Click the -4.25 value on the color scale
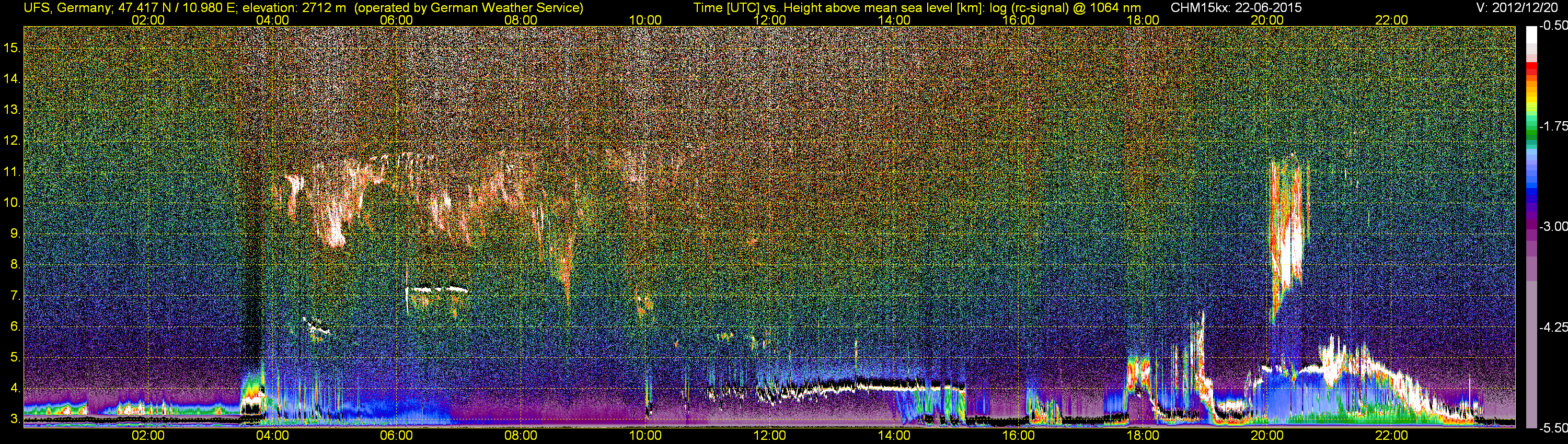The image size is (1568, 444). (x=1553, y=327)
